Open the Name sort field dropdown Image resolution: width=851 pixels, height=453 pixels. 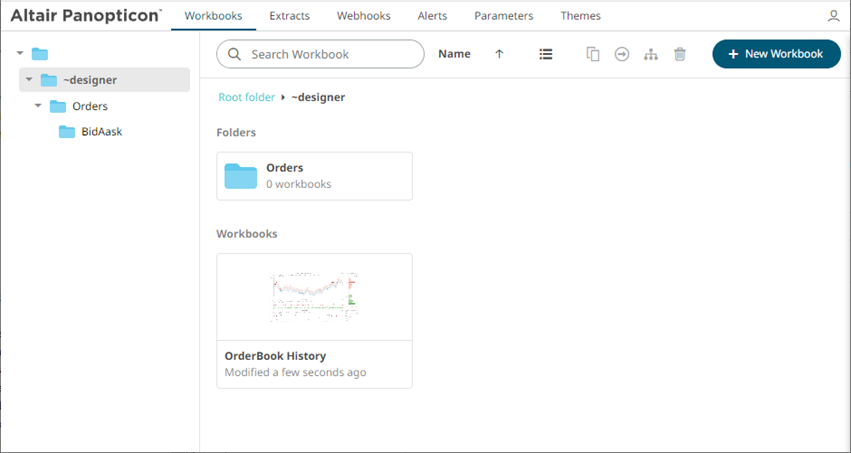tap(454, 54)
